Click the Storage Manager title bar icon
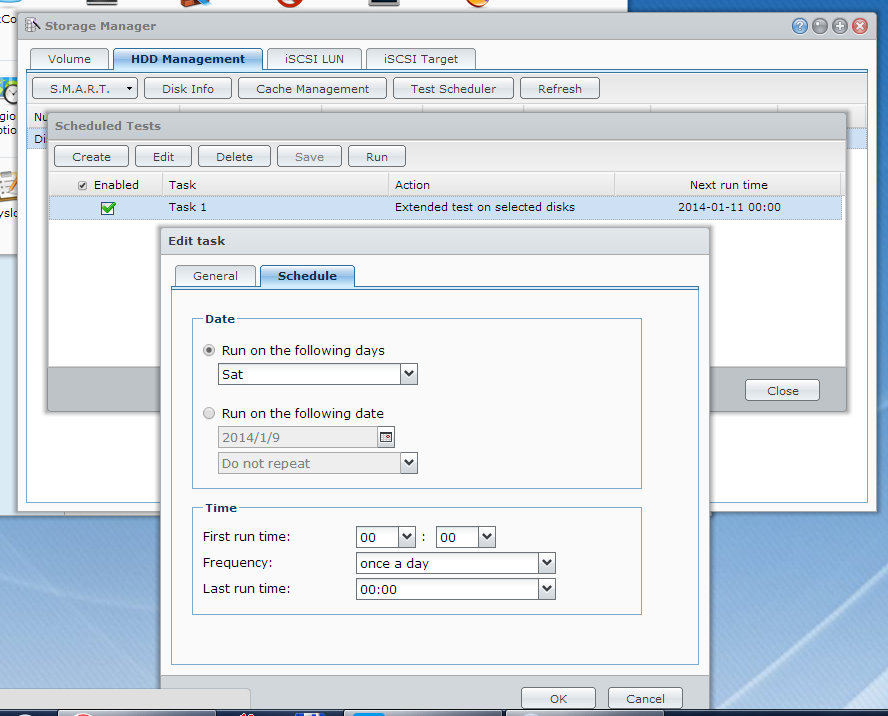This screenshot has width=888, height=716. (x=33, y=26)
